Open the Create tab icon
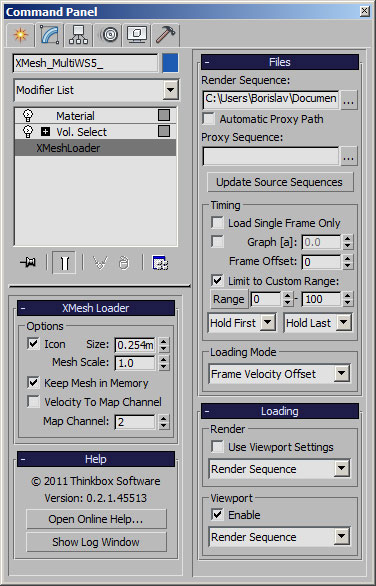The image size is (376, 586). [x=21, y=35]
